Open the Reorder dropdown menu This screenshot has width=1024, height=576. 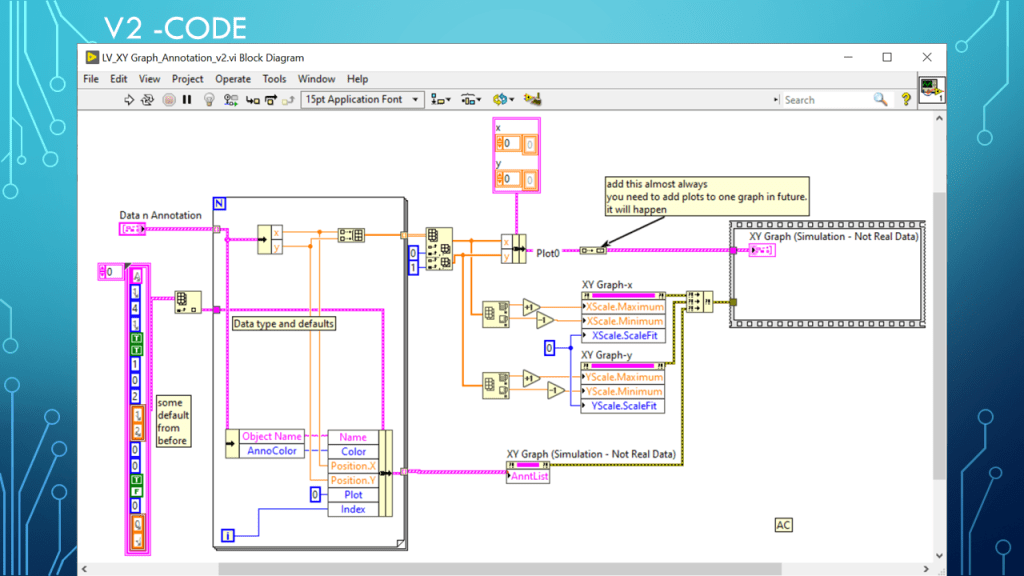503,100
